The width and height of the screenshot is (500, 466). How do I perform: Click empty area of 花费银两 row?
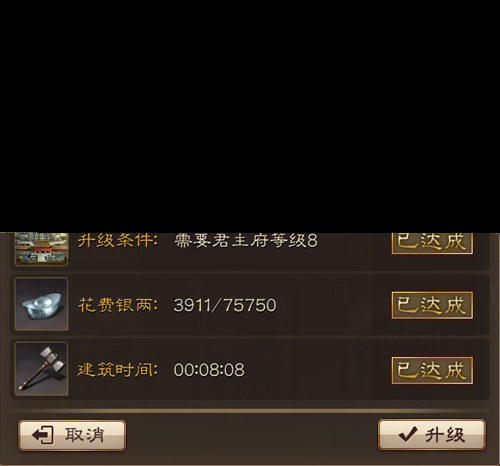pyautogui.click(x=333, y=305)
